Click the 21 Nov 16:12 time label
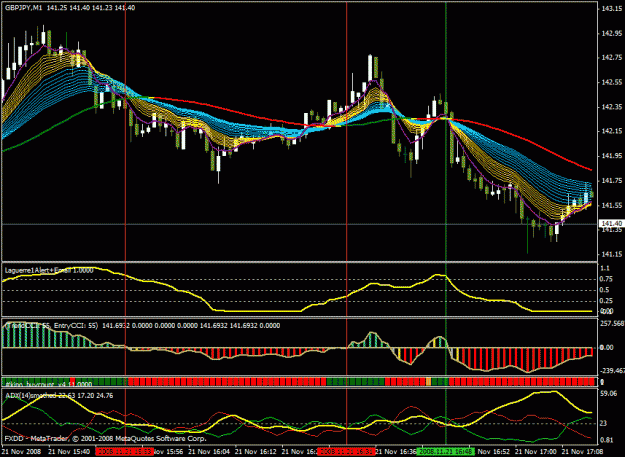 tap(256, 452)
